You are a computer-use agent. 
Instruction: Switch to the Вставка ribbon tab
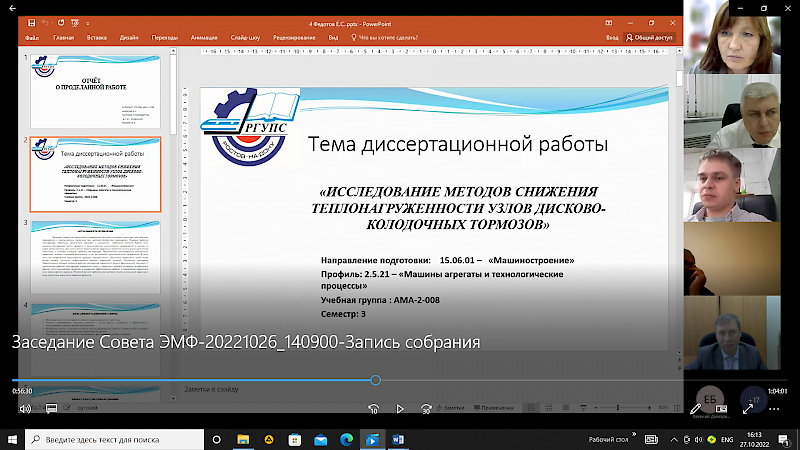click(x=97, y=37)
